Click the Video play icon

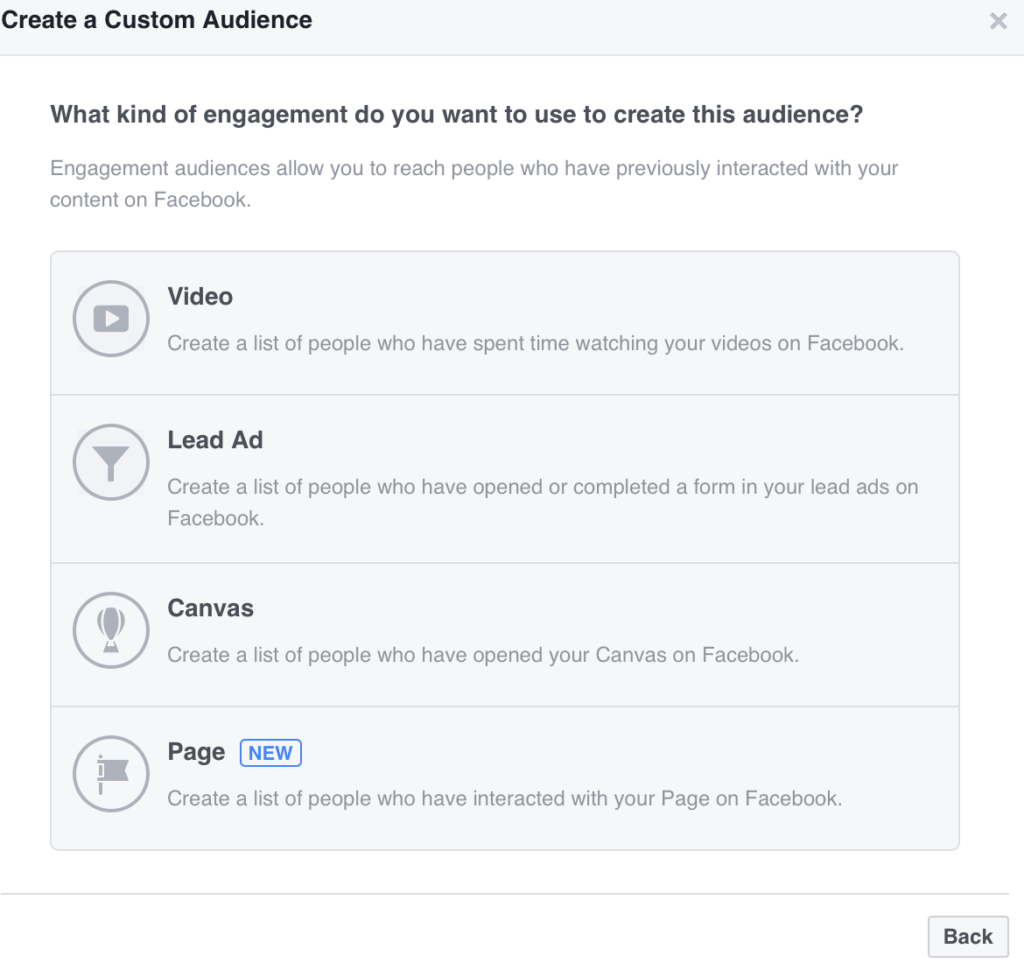point(111,319)
